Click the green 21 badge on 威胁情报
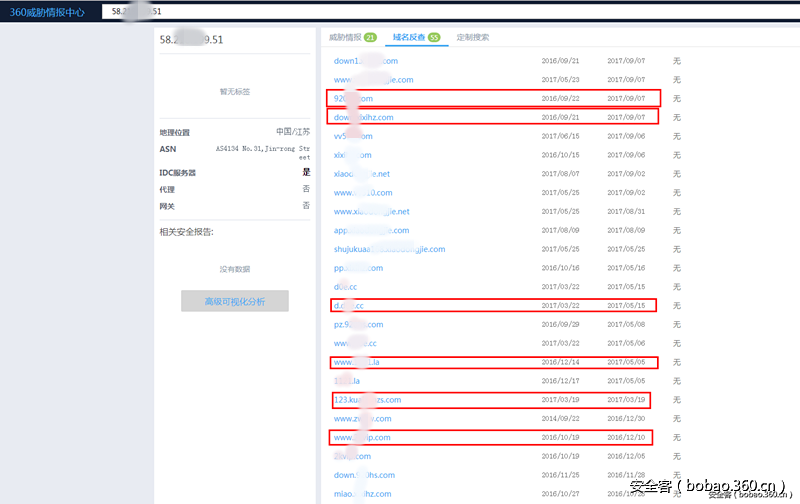The image size is (800, 504). (370, 37)
